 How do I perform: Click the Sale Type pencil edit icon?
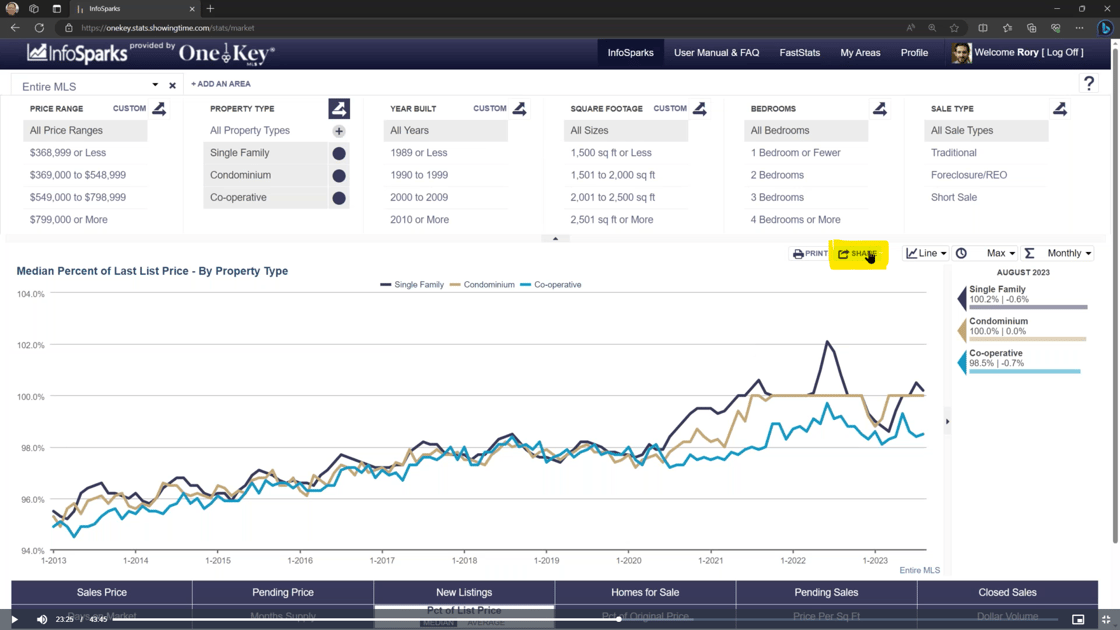(1060, 109)
